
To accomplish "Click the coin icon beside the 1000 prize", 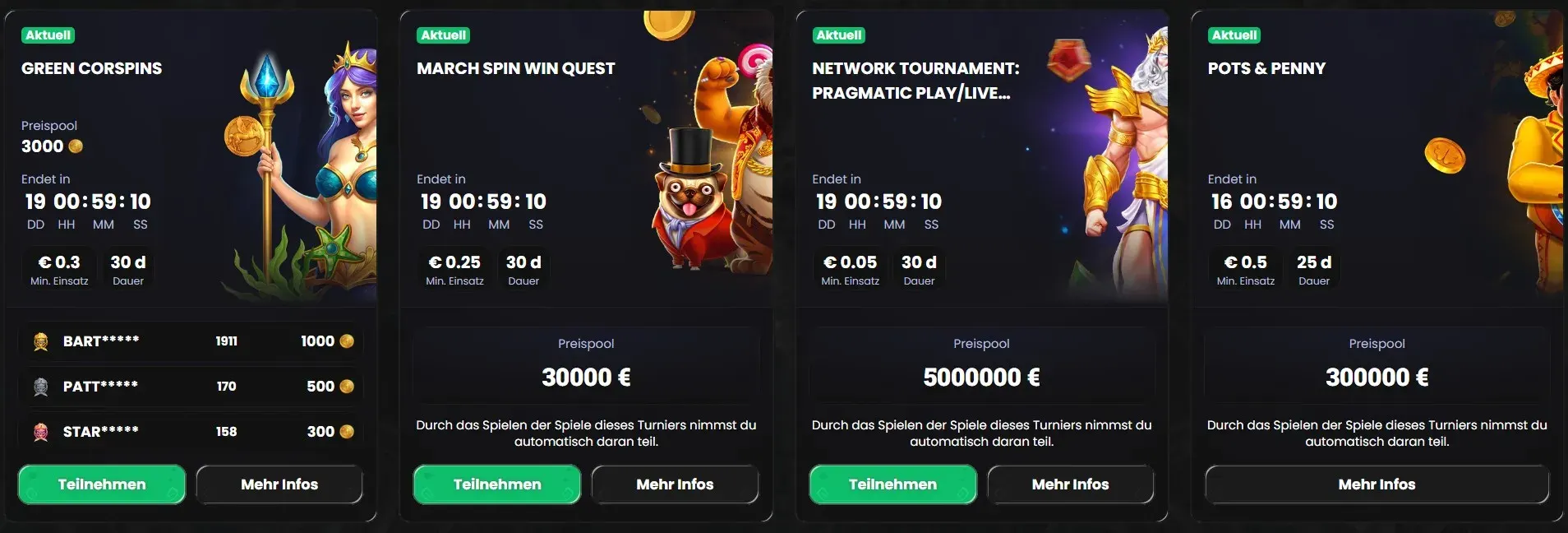I will coord(347,341).
